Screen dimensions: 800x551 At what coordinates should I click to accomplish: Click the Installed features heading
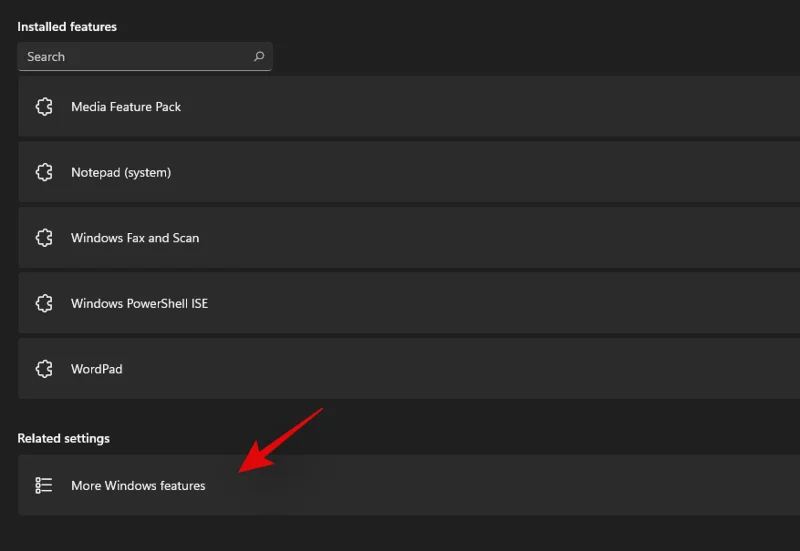coord(67,27)
